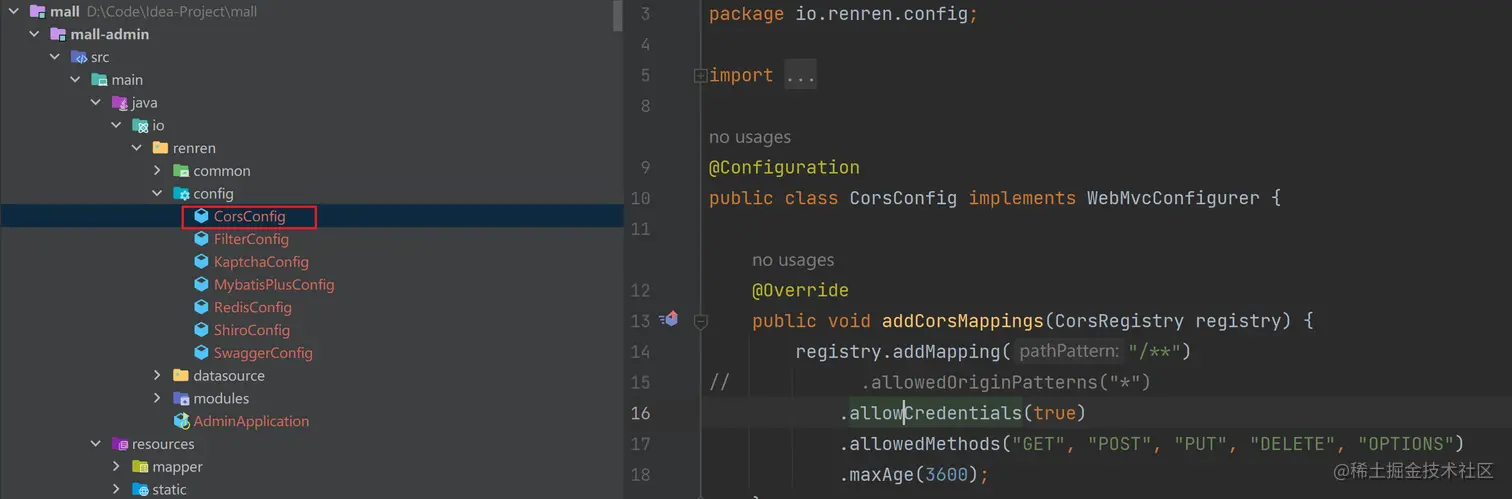Open FilterConfig in the project tree
The image size is (1512, 499).
[251, 239]
